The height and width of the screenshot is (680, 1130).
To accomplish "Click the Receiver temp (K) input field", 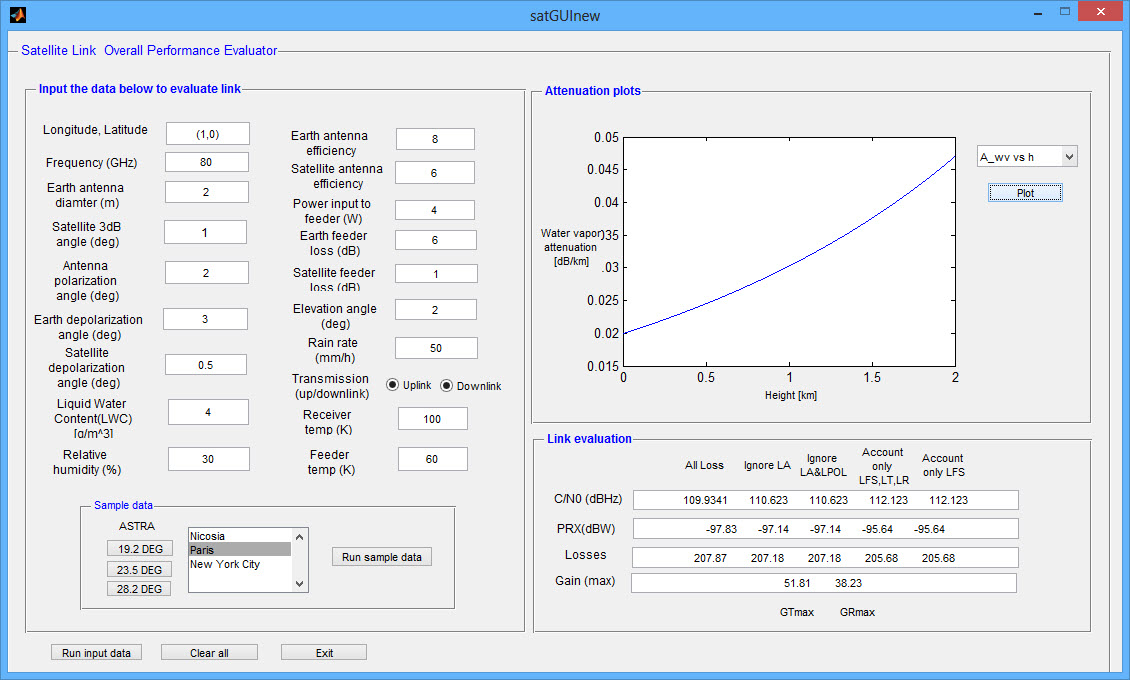I will (432, 419).
